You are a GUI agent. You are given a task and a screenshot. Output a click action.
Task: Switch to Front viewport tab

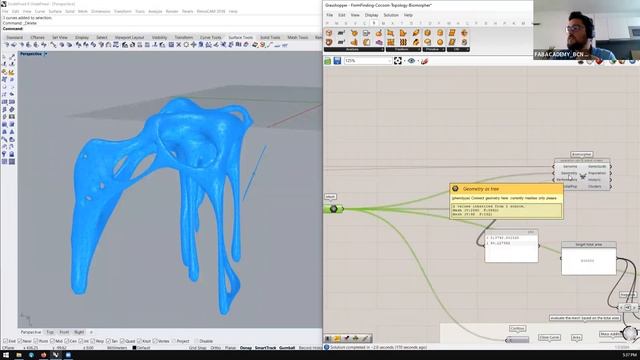[64, 332]
